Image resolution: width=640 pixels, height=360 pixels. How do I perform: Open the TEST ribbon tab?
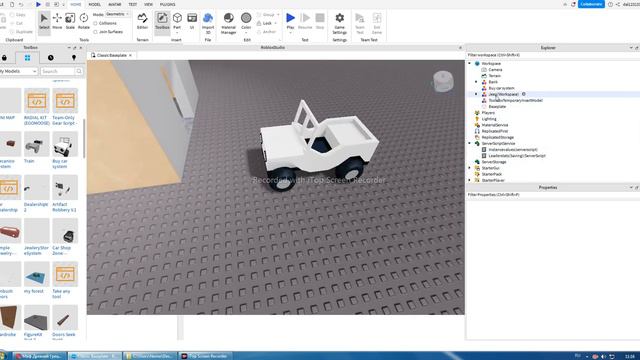click(x=133, y=4)
